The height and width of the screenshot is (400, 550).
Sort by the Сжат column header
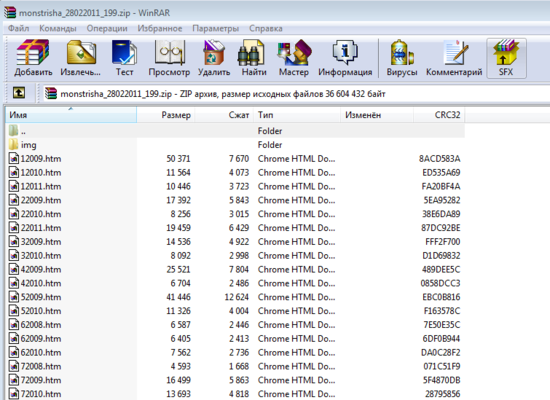click(x=224, y=115)
